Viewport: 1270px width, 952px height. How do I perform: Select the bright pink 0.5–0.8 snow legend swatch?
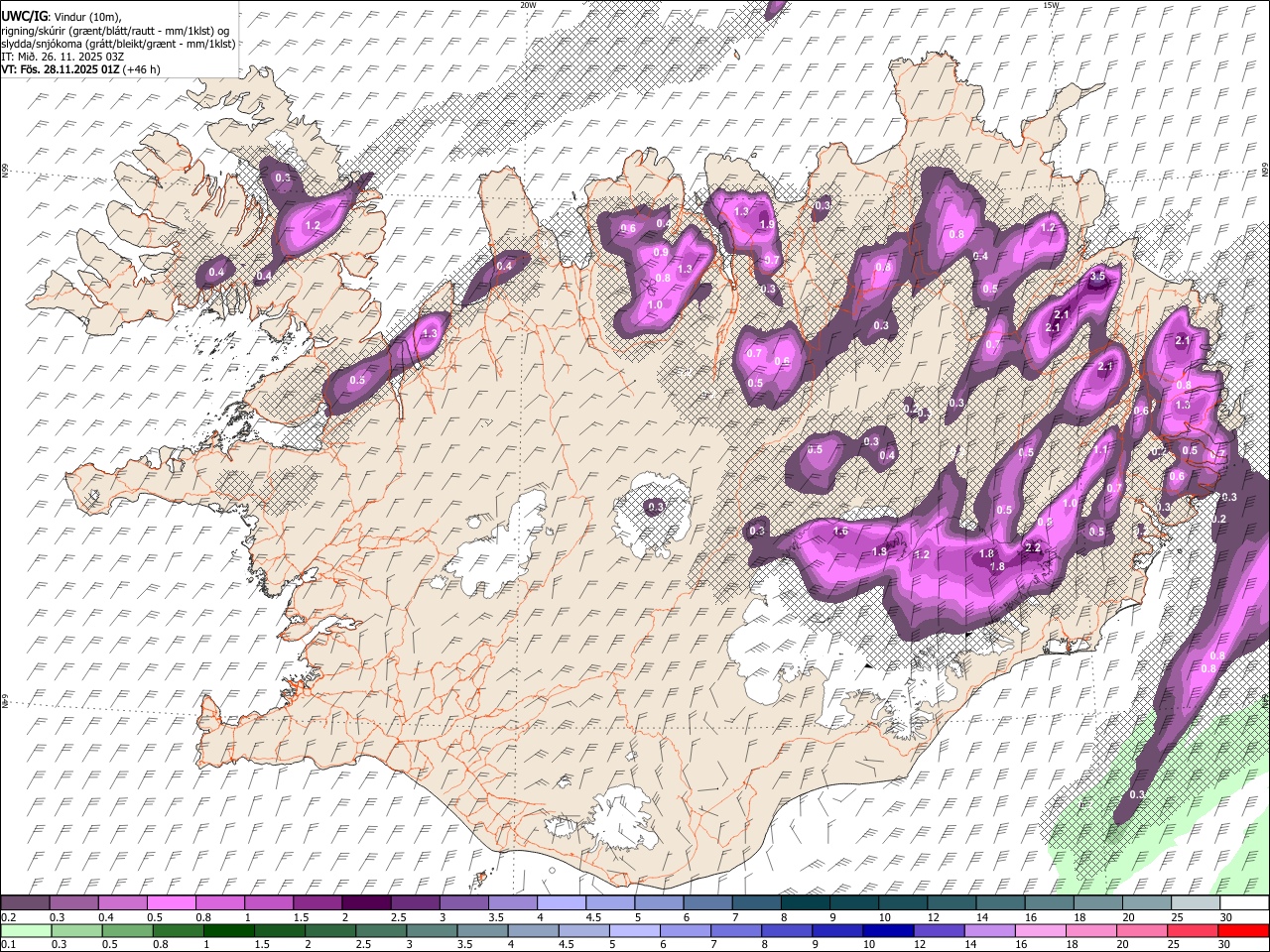[171, 903]
